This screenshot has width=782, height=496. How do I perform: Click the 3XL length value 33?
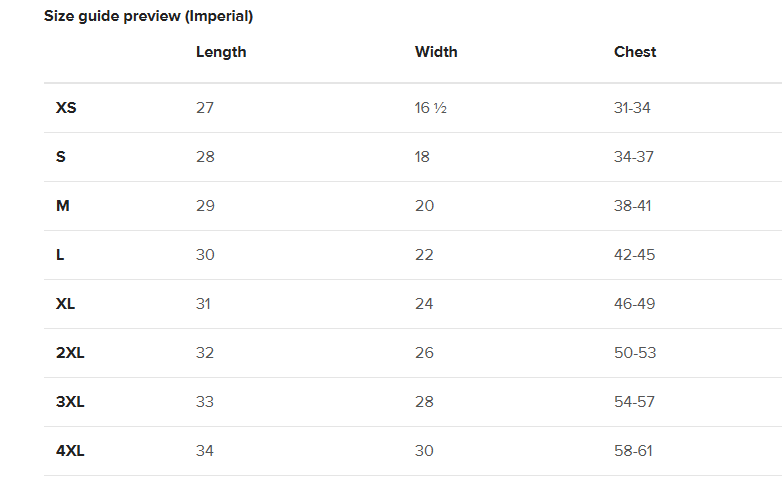(205, 402)
